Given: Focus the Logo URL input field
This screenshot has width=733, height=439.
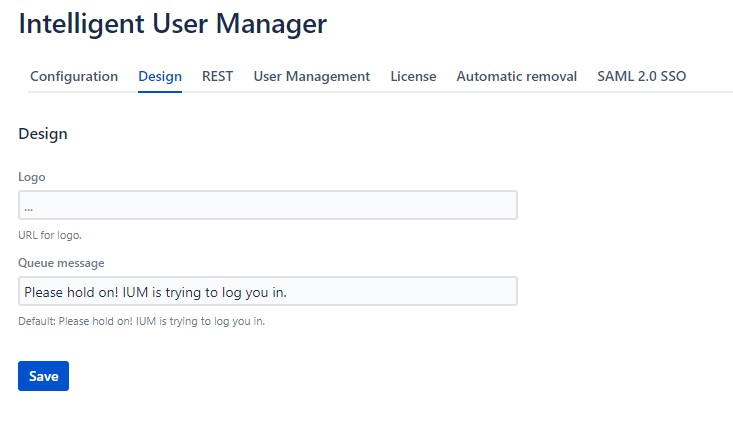Looking at the screenshot, I should [x=267, y=205].
